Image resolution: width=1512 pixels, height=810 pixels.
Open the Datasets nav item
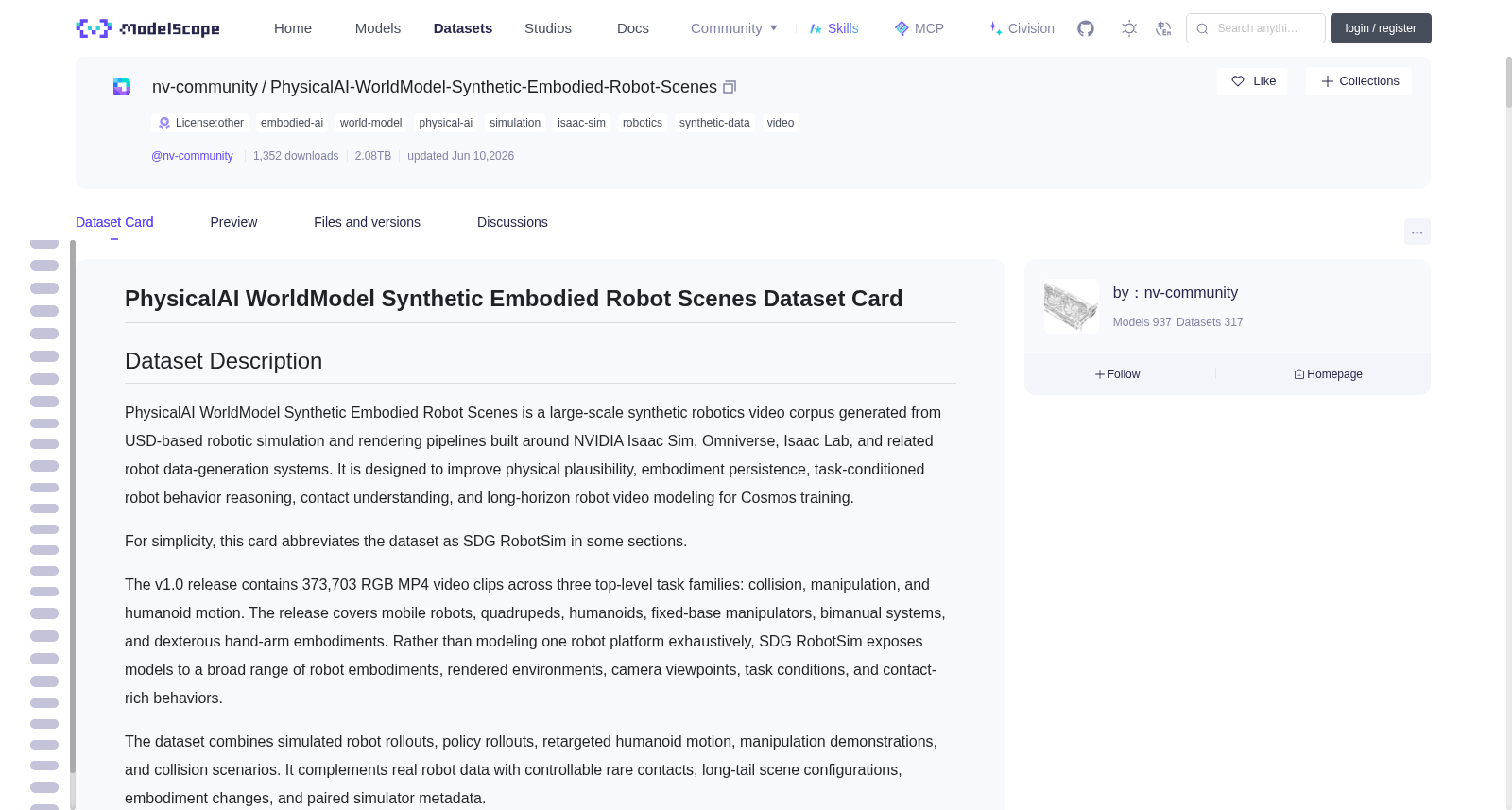tap(463, 28)
